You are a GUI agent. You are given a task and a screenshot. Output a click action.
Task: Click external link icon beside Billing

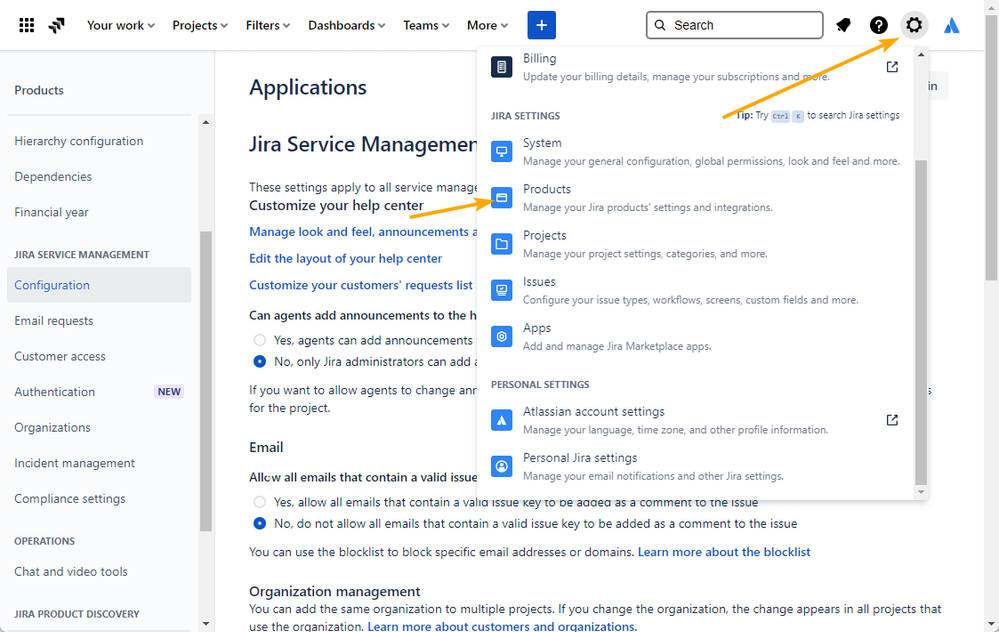[892, 67]
